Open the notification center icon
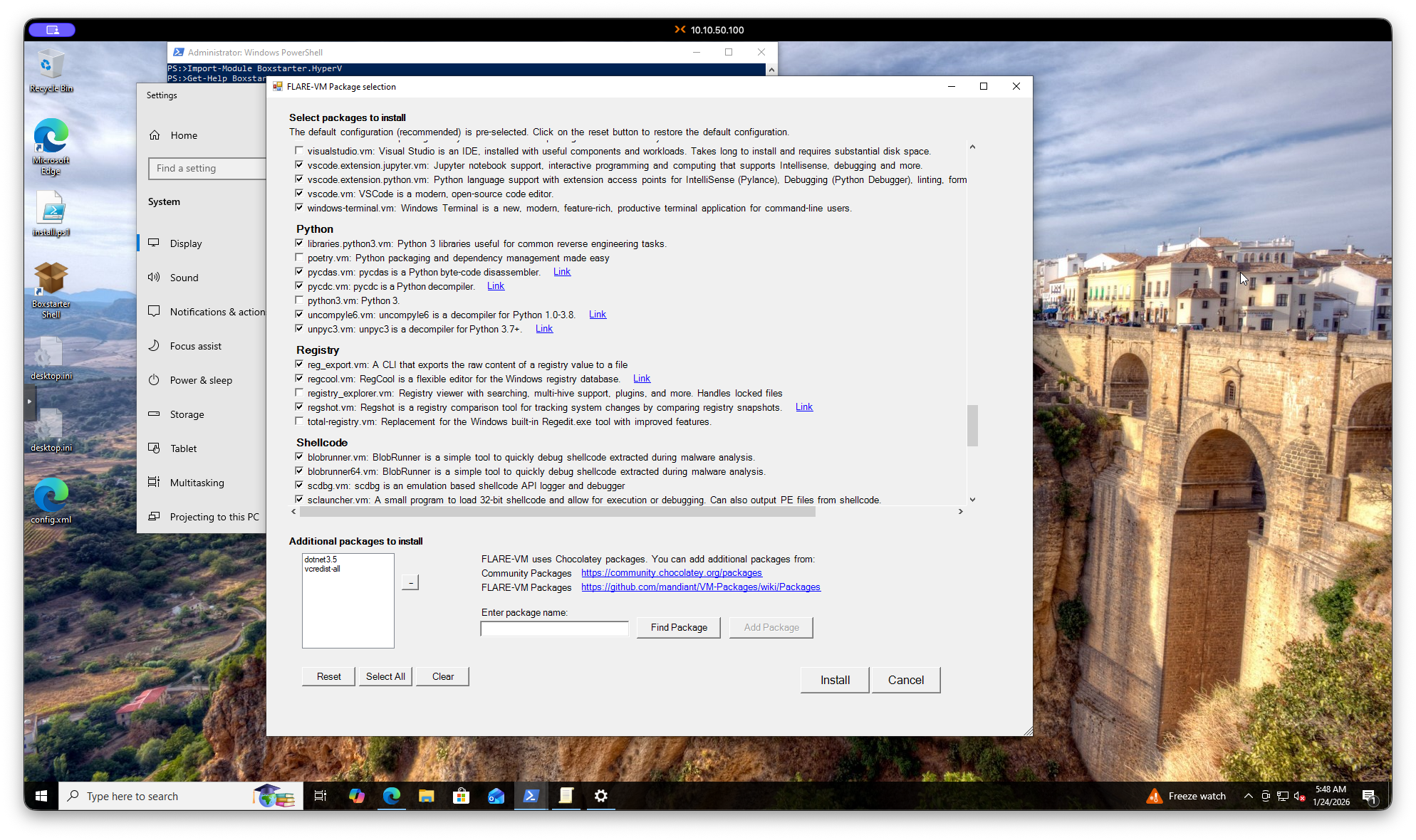The height and width of the screenshot is (840, 1416). pyautogui.click(x=1368, y=796)
